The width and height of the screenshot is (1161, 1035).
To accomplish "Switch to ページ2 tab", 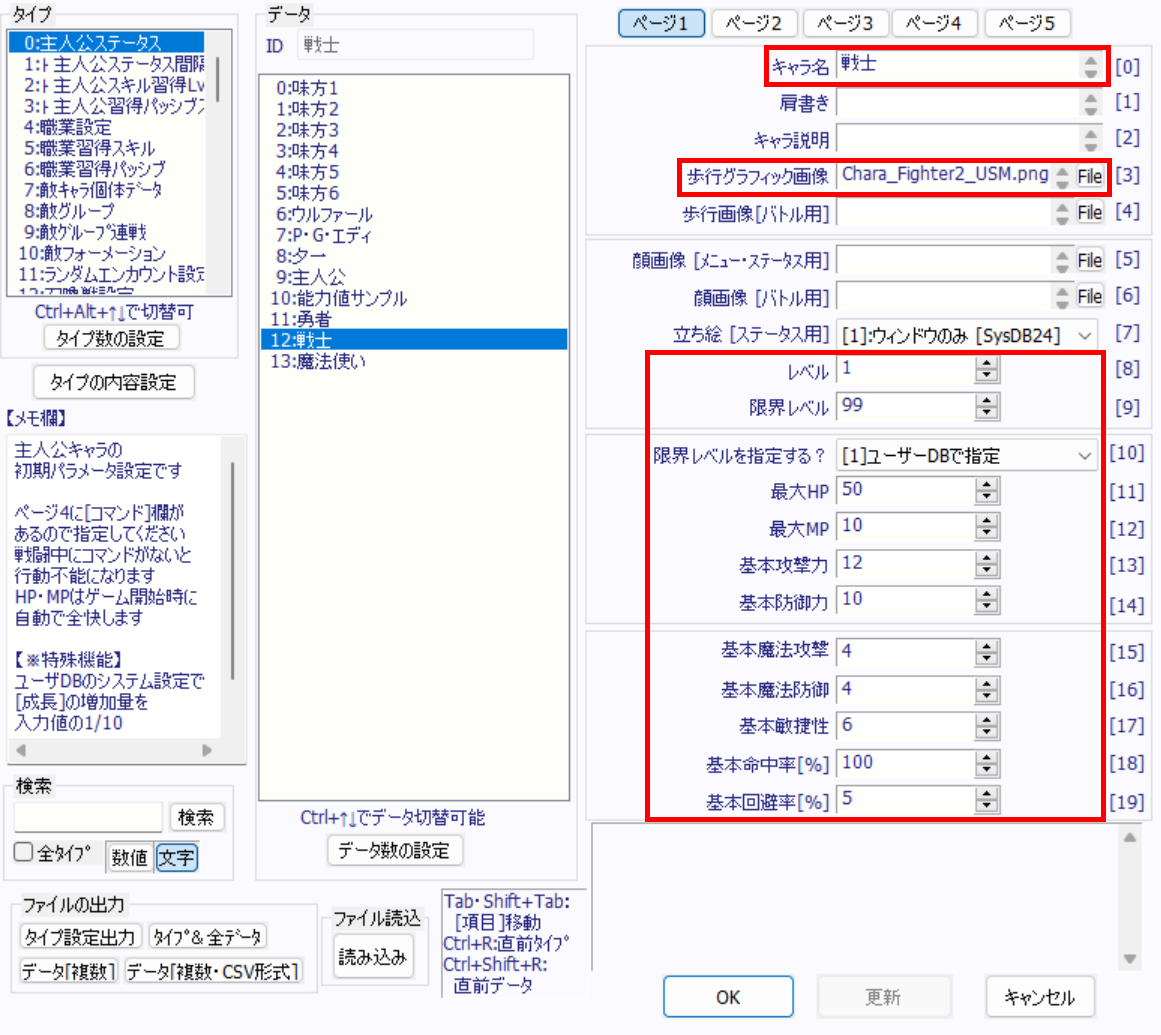I will click(754, 22).
